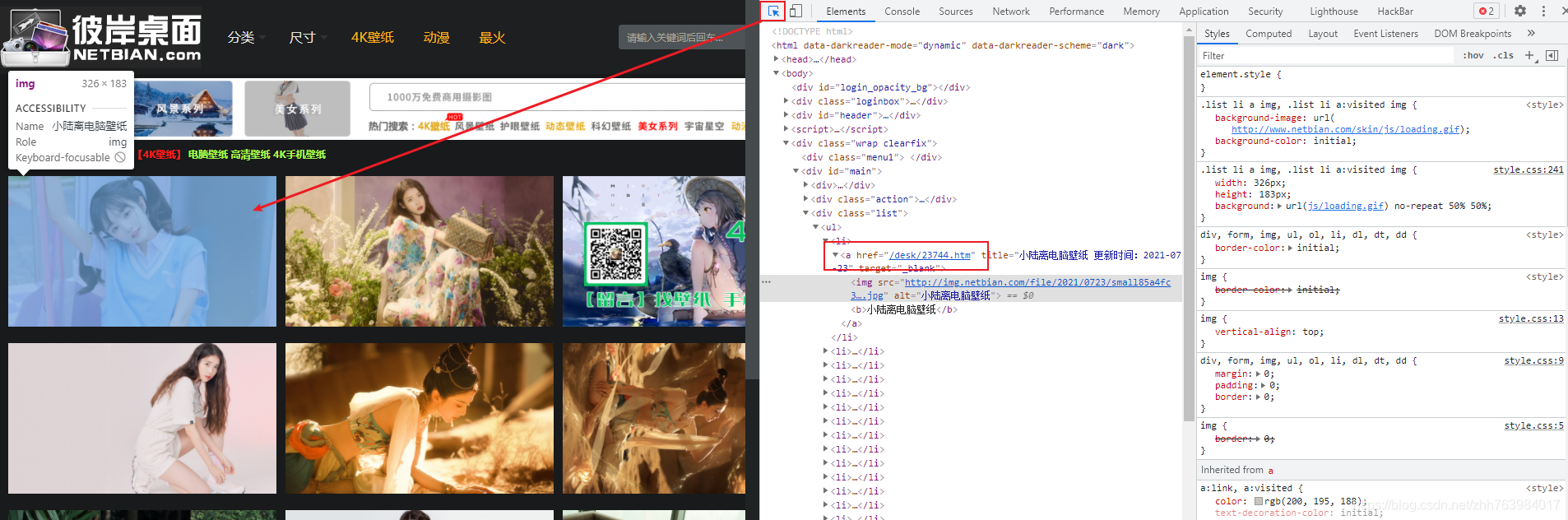Toggle the computed styles sidebar icon
The width and height of the screenshot is (1568, 520).
pyautogui.click(x=1552, y=55)
